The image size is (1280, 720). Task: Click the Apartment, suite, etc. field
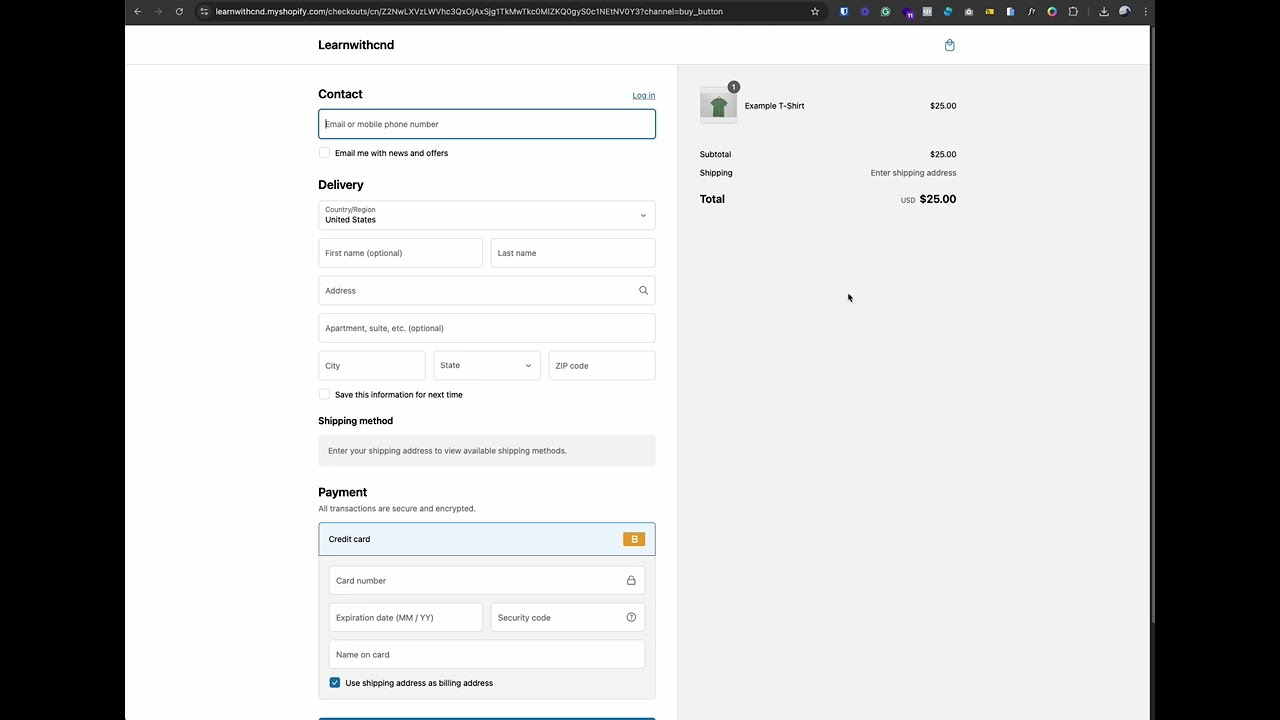tap(487, 328)
